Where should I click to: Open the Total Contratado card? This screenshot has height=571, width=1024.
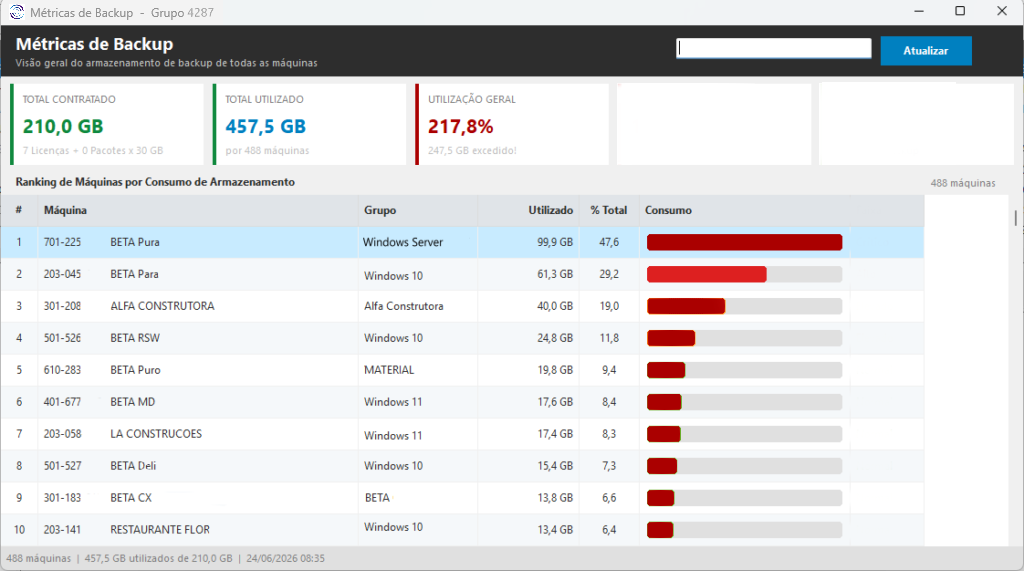tap(107, 124)
